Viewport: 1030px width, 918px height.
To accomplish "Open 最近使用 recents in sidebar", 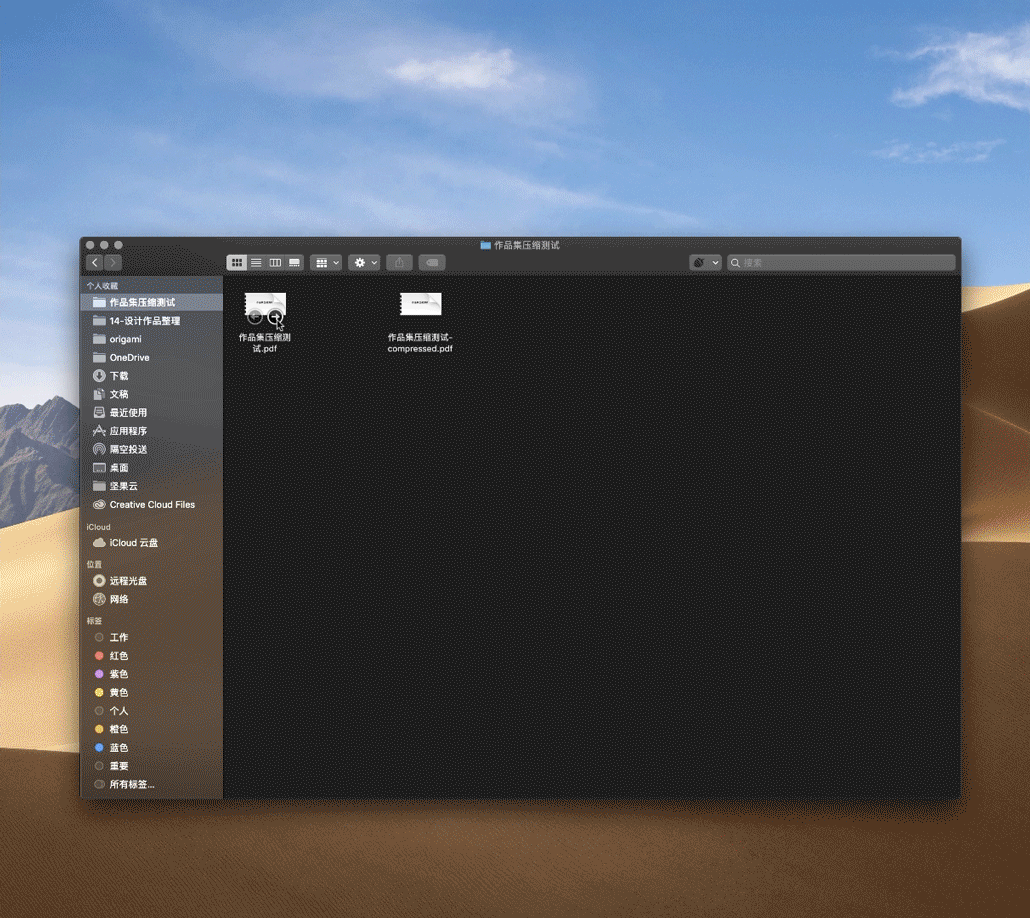I will (152, 413).
